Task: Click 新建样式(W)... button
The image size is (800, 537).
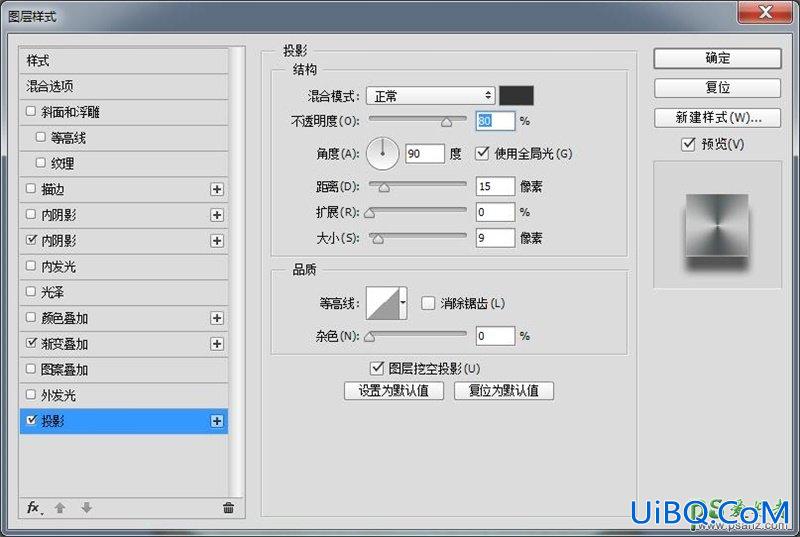Action: [x=717, y=118]
